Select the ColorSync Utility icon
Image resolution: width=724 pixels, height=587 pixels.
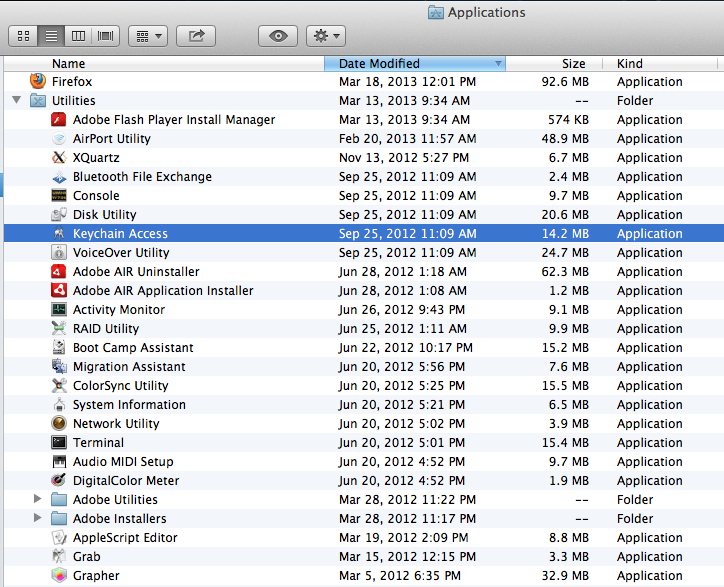pyautogui.click(x=59, y=385)
